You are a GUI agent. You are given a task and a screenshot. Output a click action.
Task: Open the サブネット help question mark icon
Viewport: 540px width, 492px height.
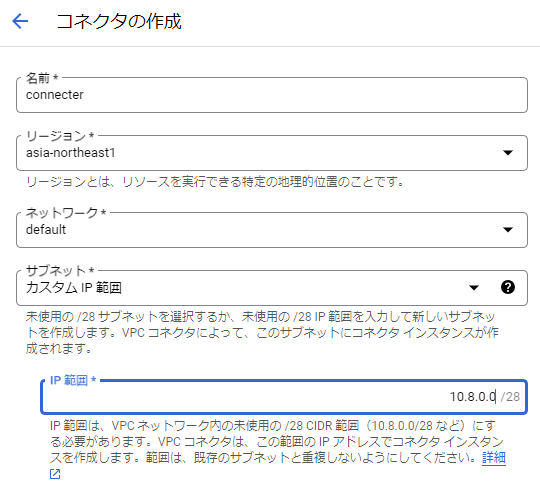508,287
